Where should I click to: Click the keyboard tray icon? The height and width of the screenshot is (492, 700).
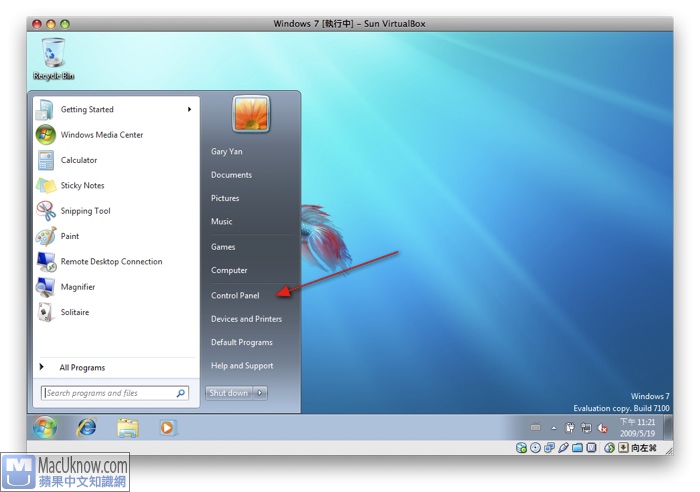click(x=536, y=427)
